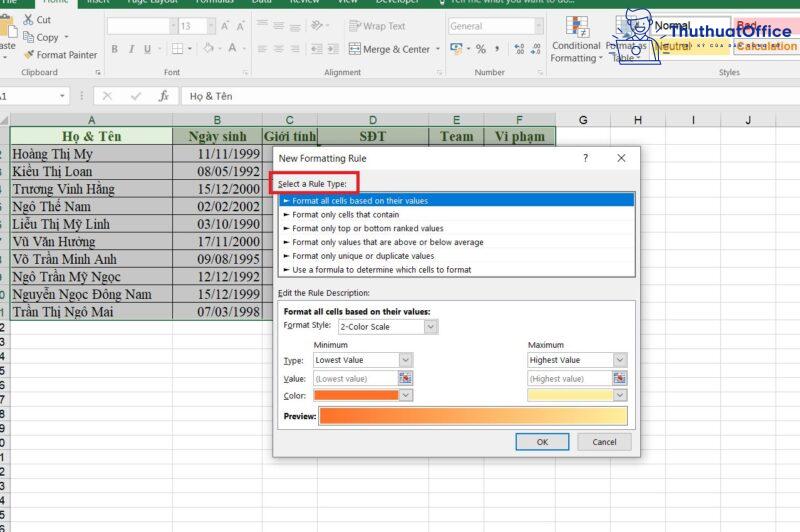
Task: Click the Insert Function fx icon
Action: (x=164, y=96)
